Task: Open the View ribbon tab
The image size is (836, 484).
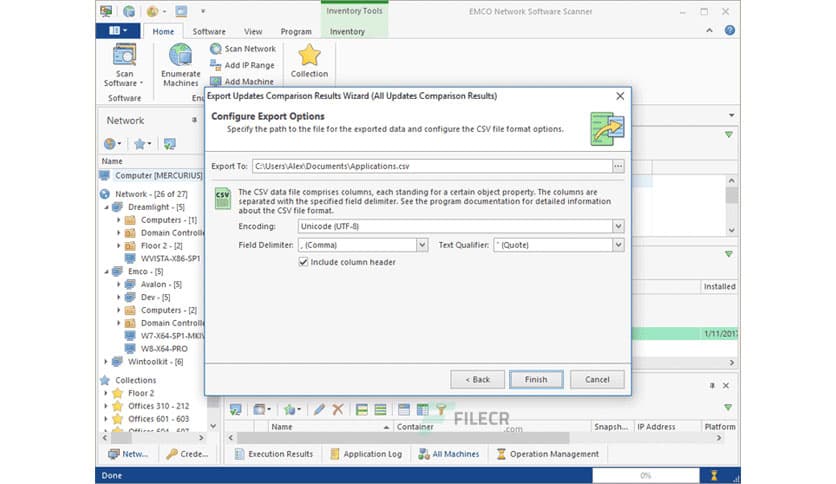Action: point(253,31)
